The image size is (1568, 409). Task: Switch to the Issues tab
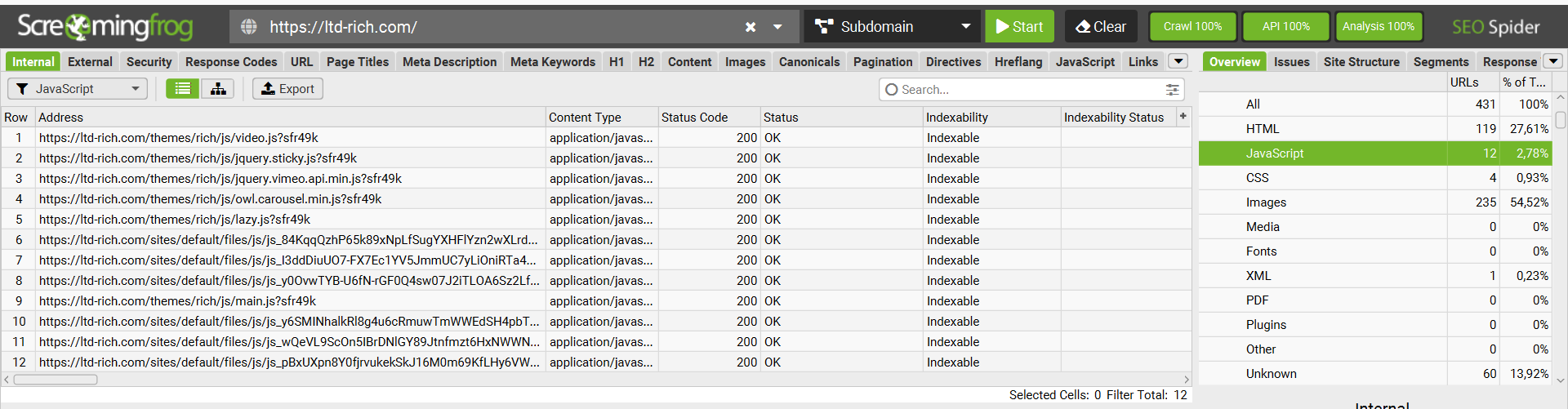coord(1291,62)
